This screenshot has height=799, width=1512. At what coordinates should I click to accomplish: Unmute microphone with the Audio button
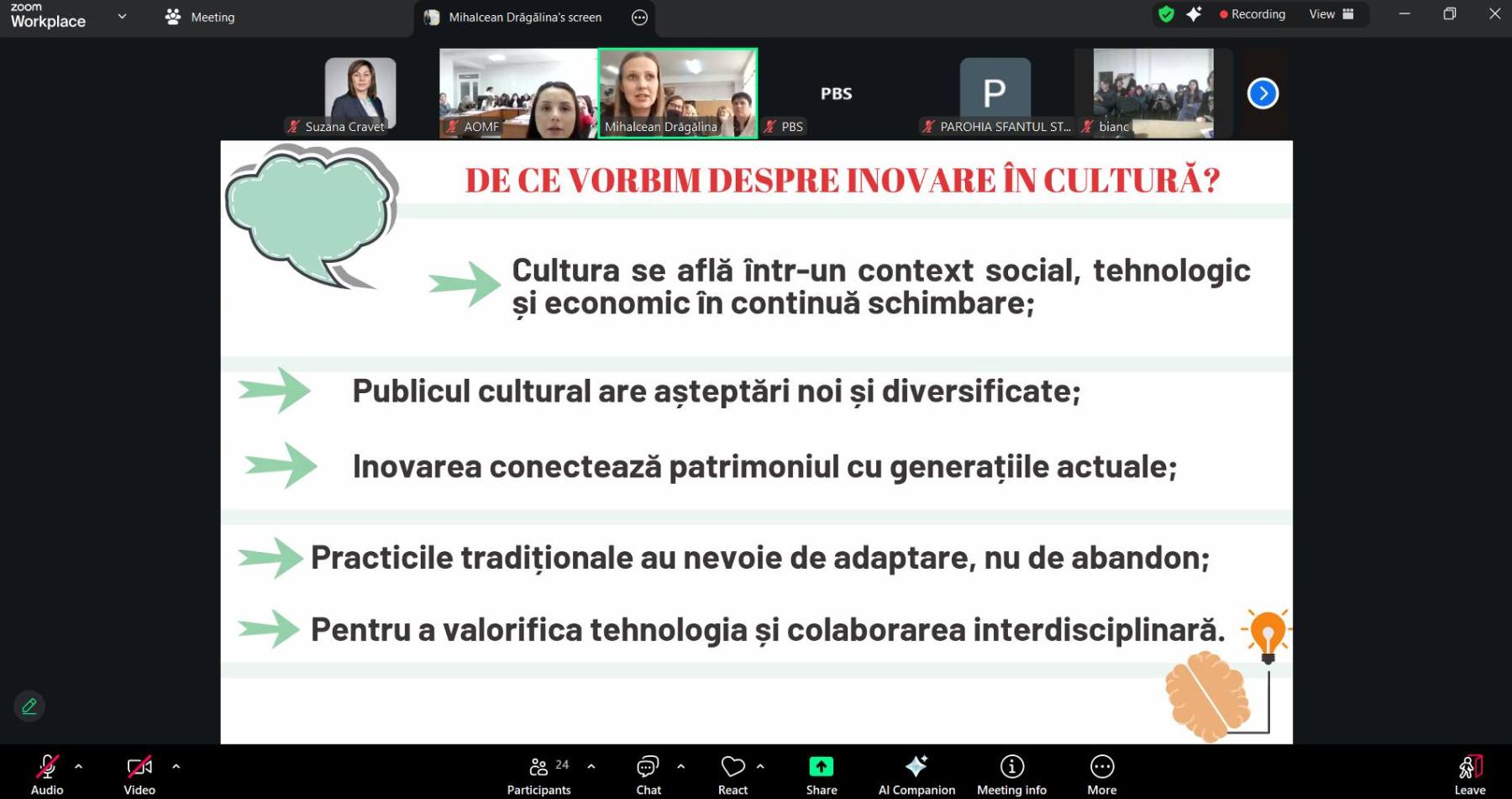click(x=47, y=773)
